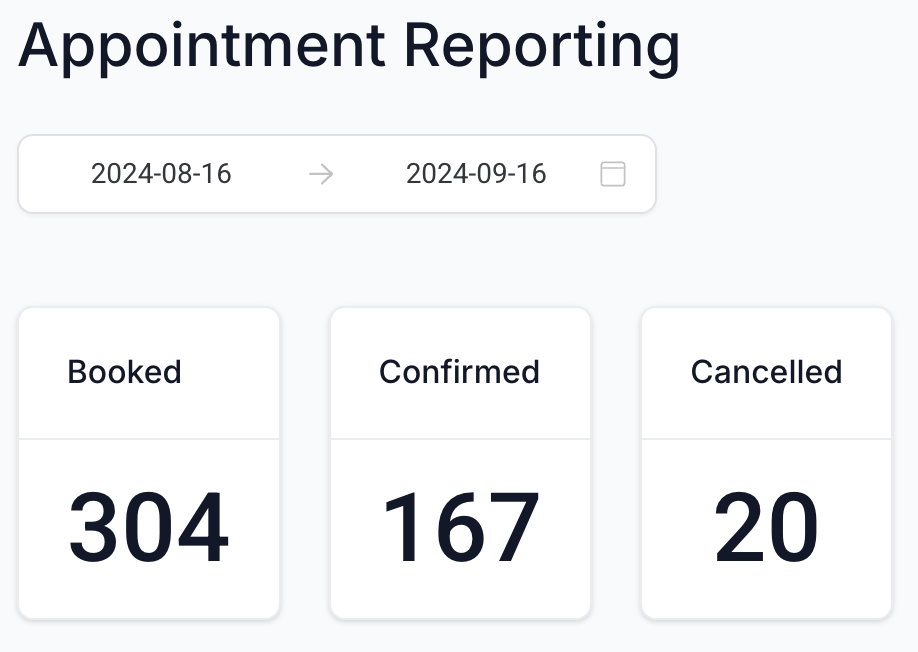This screenshot has width=918, height=652.
Task: Click the Confirmed count 167
Action: click(460, 528)
